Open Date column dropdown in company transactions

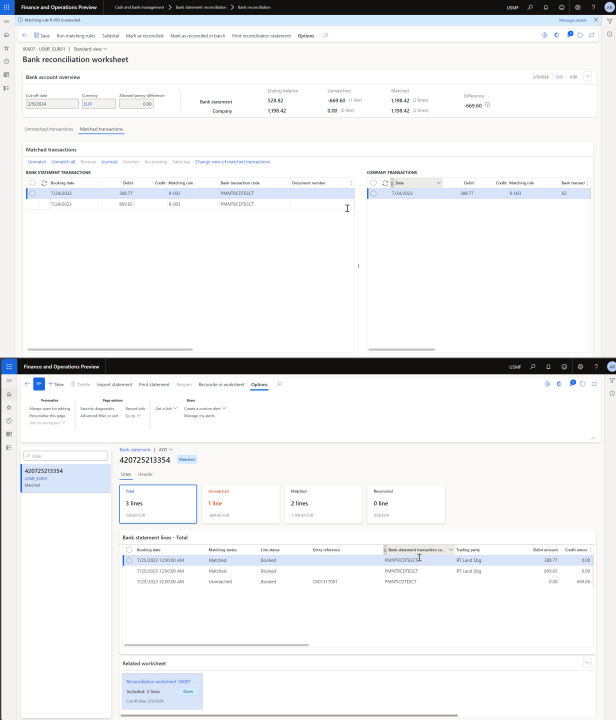click(x=438, y=183)
